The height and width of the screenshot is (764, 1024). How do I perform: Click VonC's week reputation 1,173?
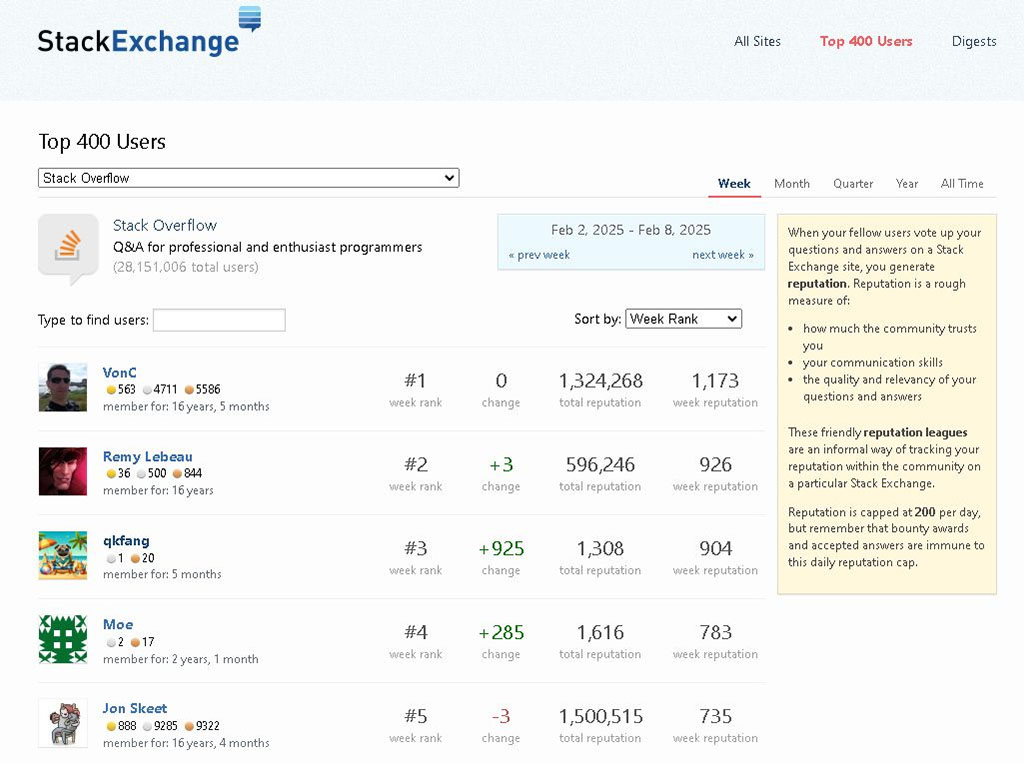[x=715, y=381]
